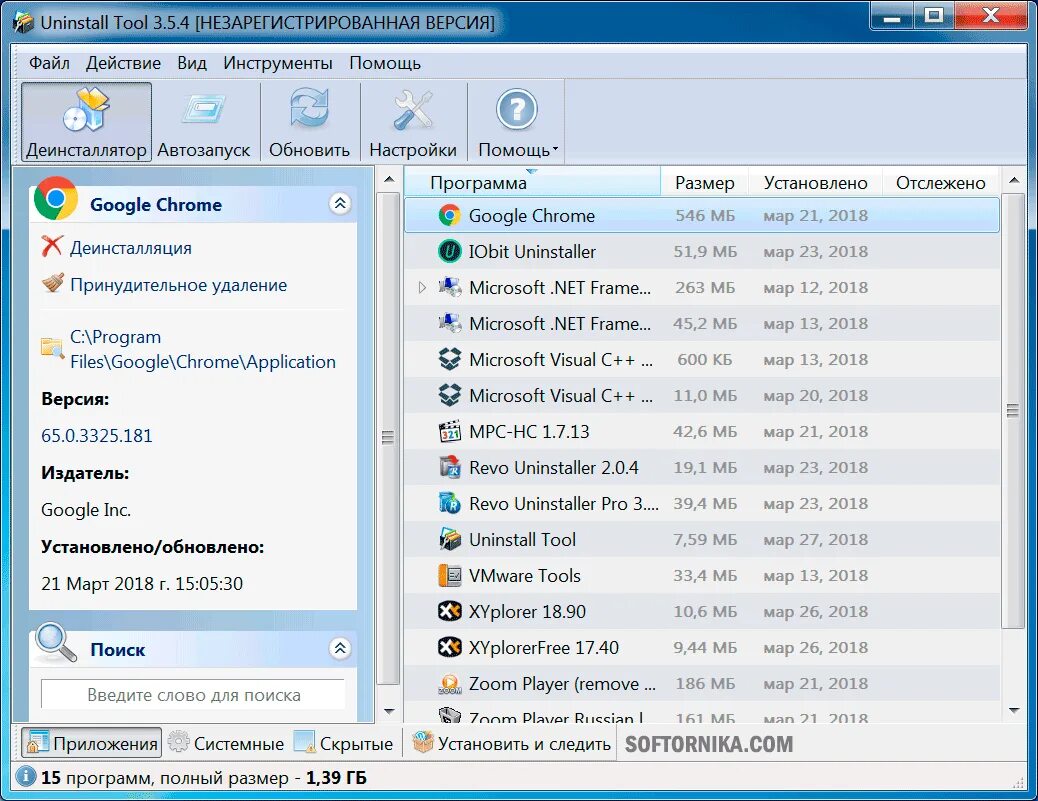This screenshot has width=1038, height=801.
Task: Open the Инструменты menu
Action: coord(278,63)
